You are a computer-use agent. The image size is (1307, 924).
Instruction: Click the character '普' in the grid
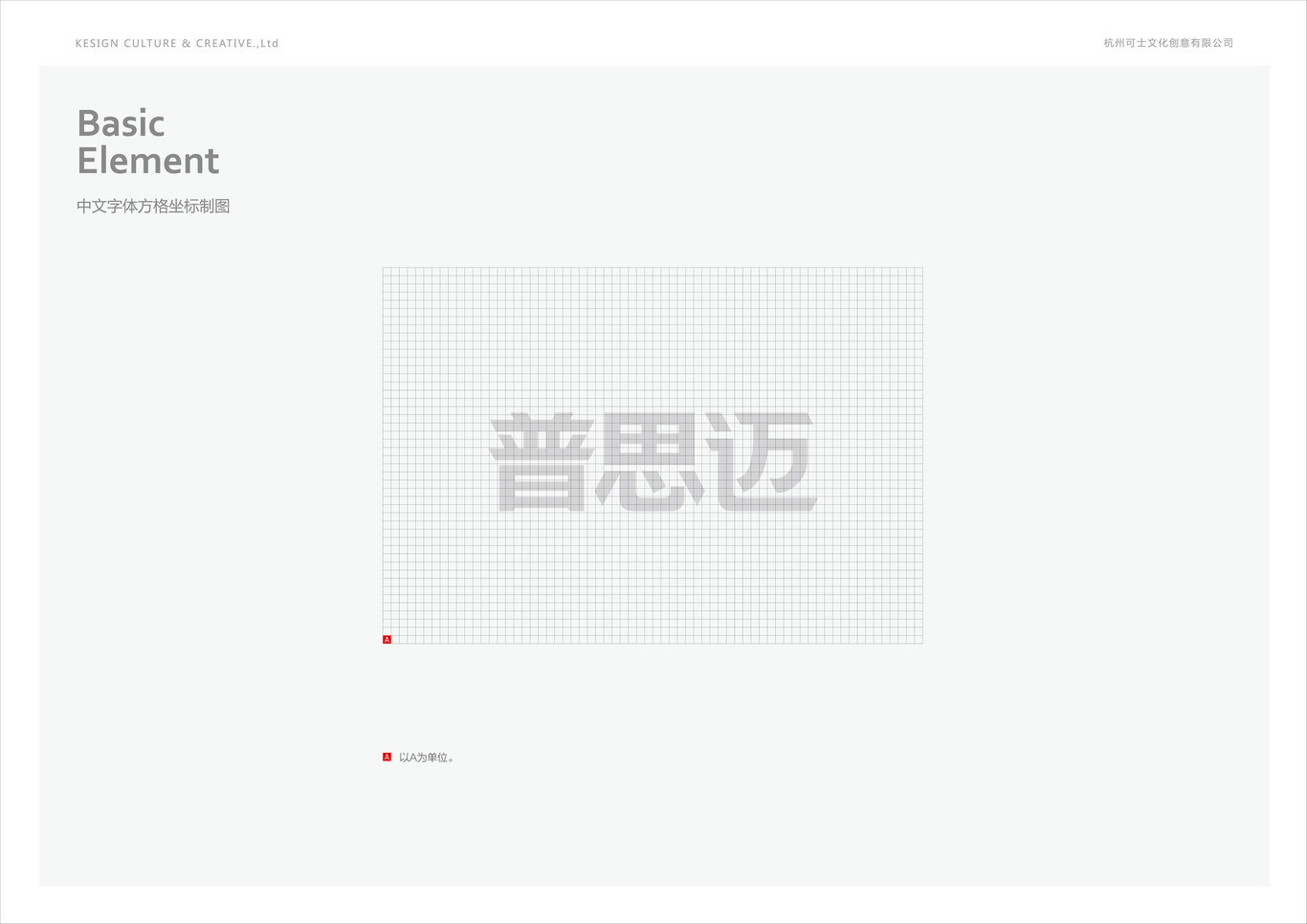pyautogui.click(x=542, y=461)
